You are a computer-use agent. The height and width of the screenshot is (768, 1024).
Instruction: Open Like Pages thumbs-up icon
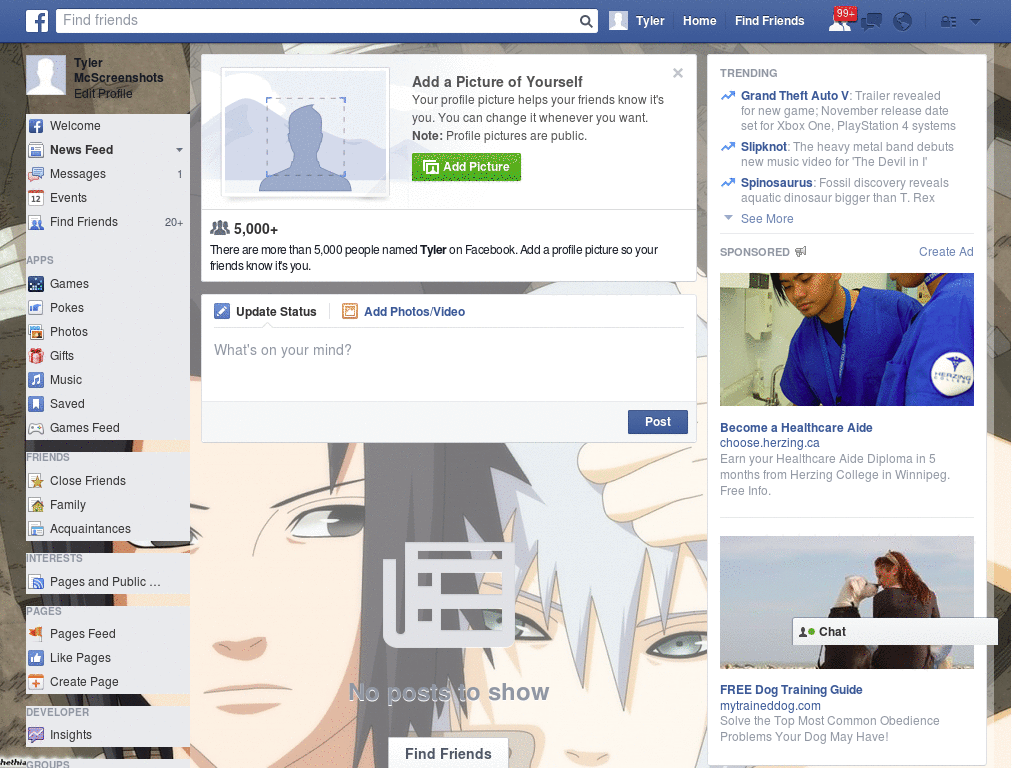[36, 658]
